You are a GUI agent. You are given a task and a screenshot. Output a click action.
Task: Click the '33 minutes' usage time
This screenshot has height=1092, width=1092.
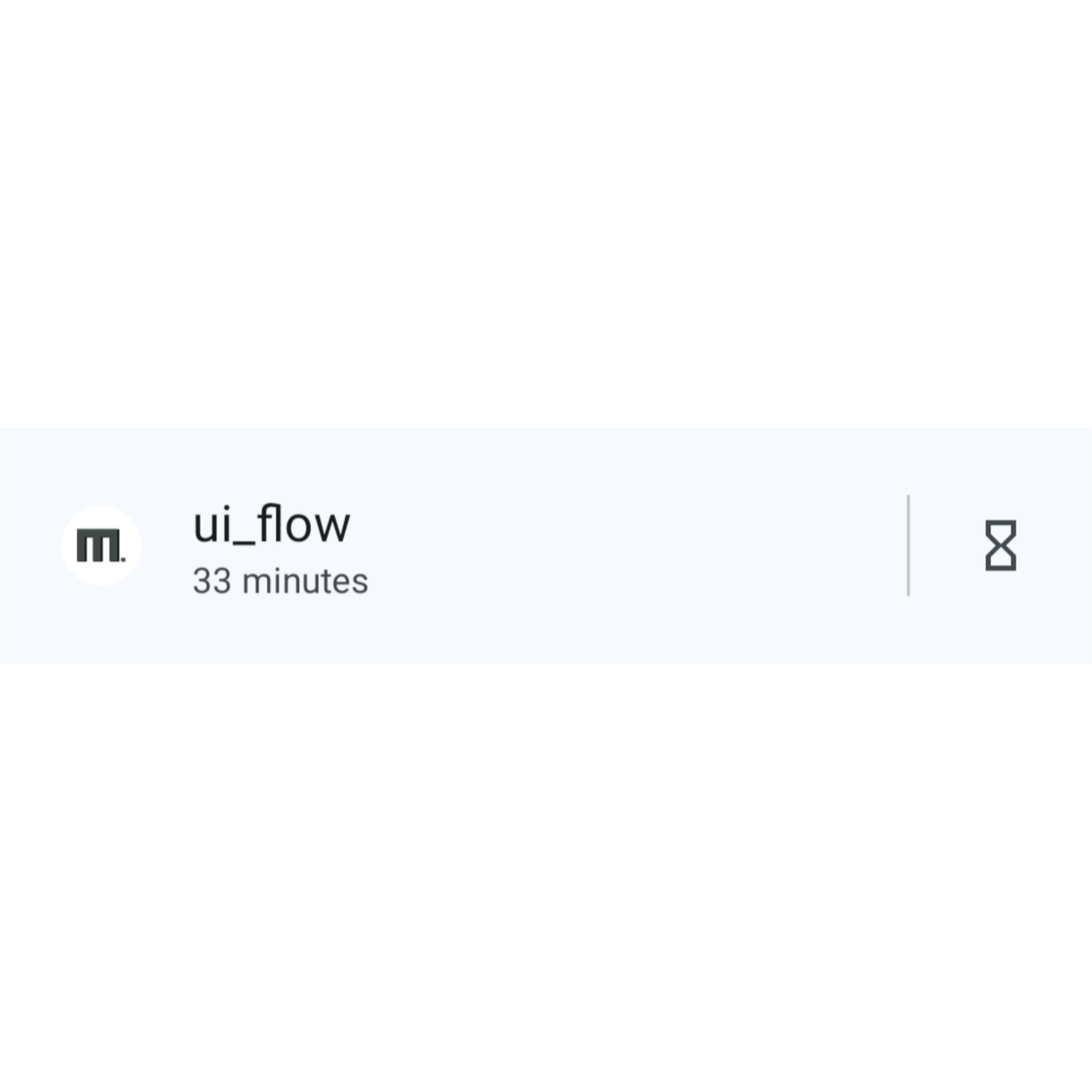pos(280,581)
